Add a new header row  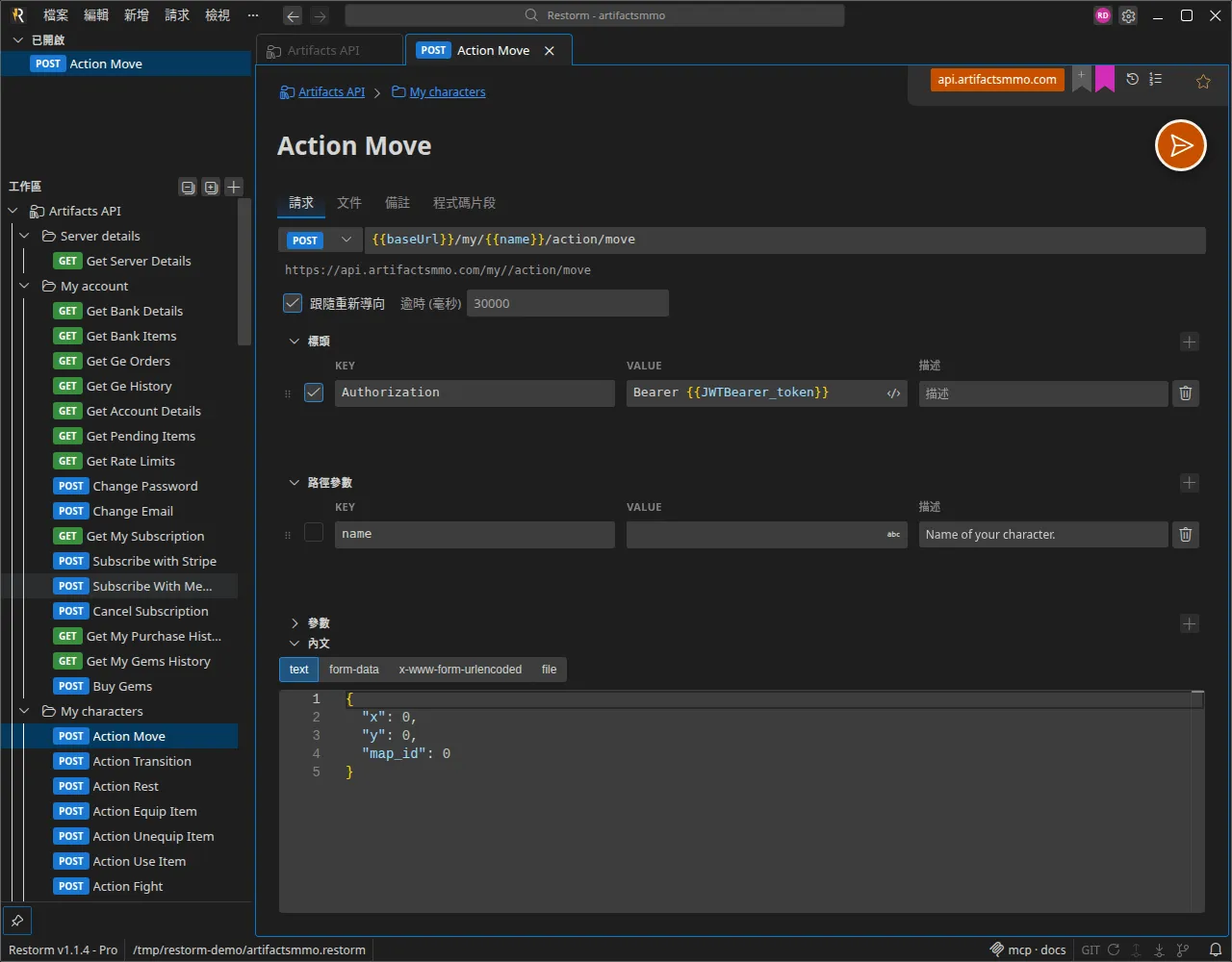1190,342
